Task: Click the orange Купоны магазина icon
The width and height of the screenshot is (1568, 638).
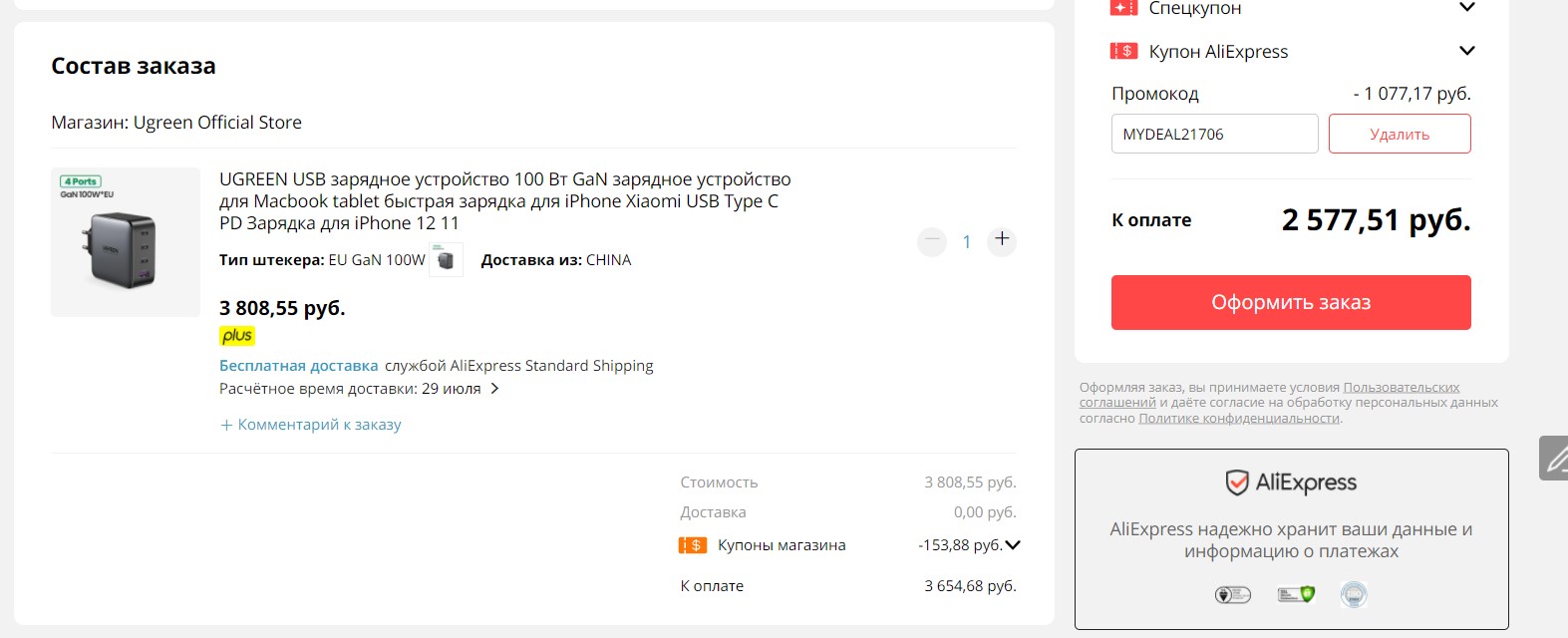Action: tap(693, 545)
